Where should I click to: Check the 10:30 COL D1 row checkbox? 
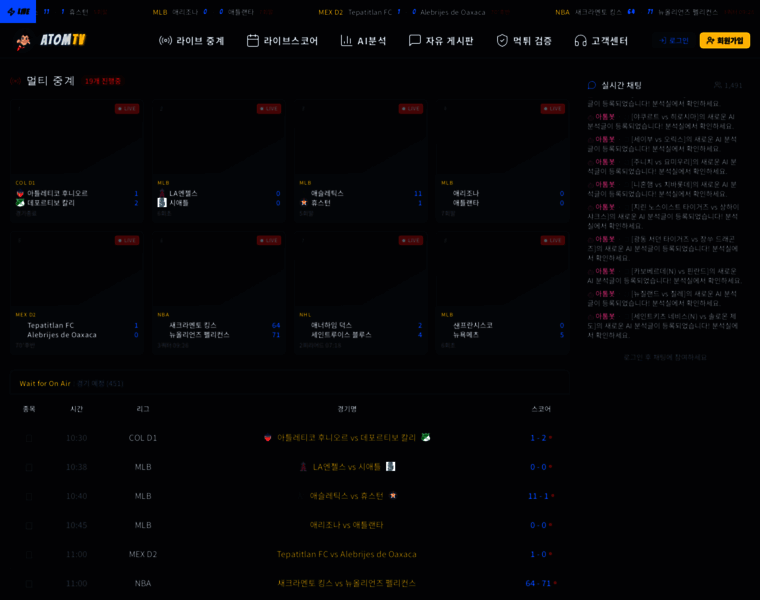pos(29,438)
